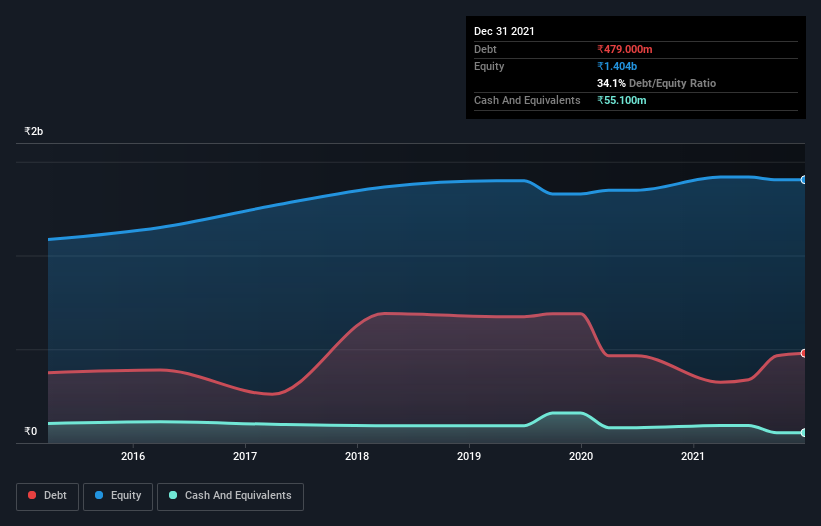Click the 2019 x-axis label

[469, 456]
